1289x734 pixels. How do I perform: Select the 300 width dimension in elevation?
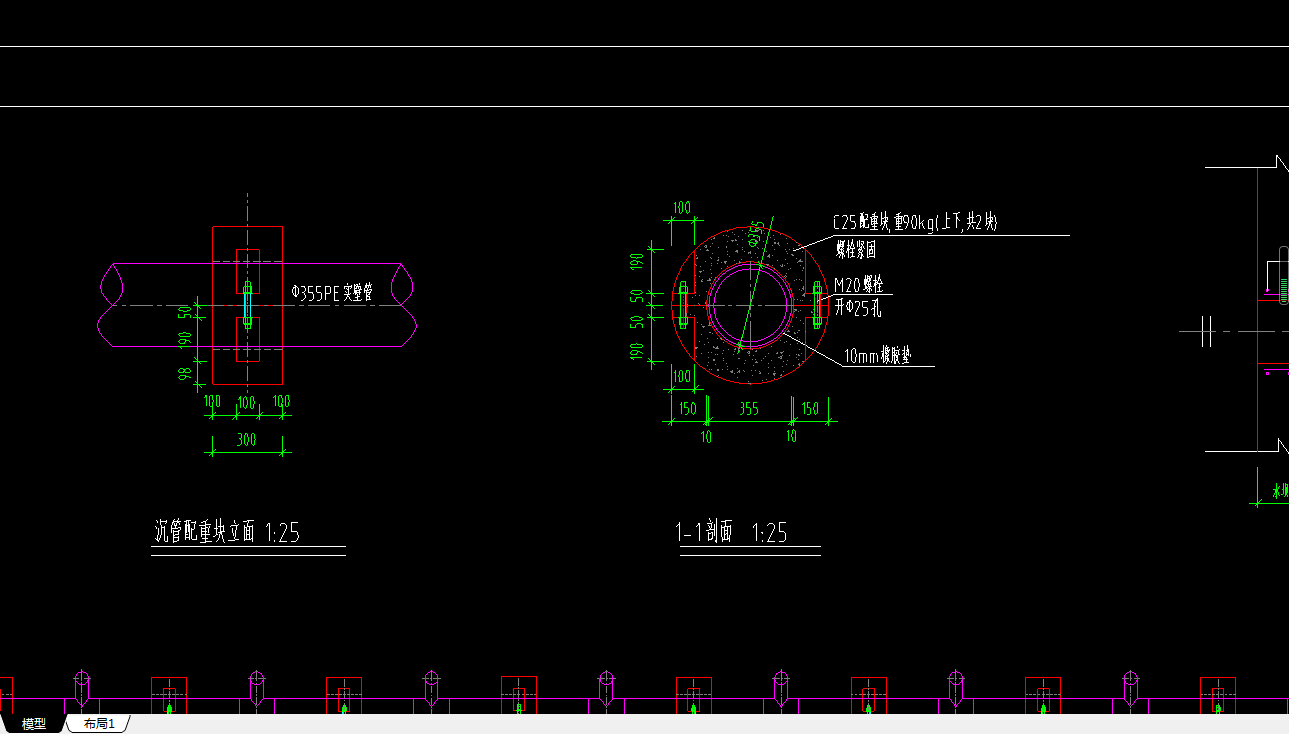pyautogui.click(x=246, y=439)
